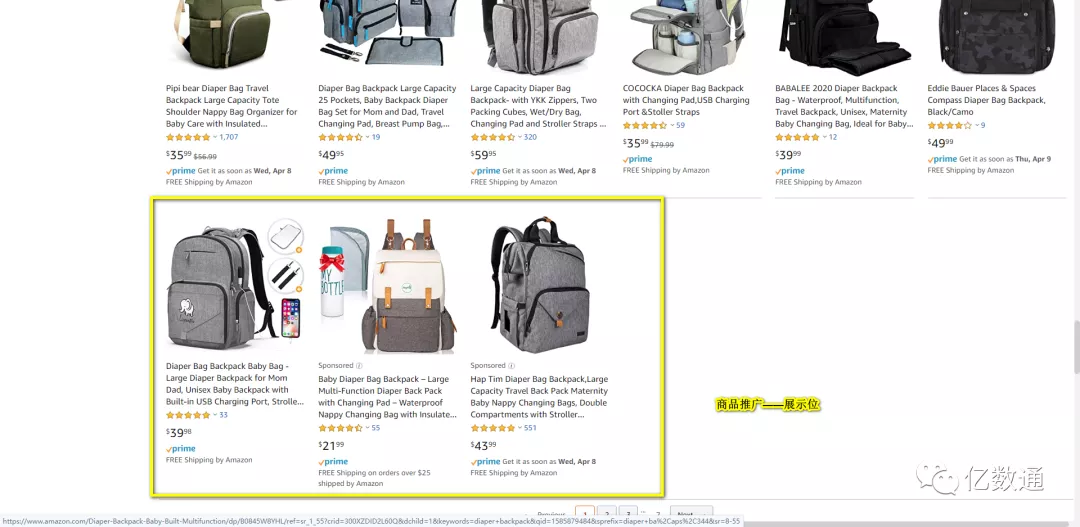Click the star rating of COCOCKA Diaper Bag Backpack
Viewport: 1080px width, 527px height.
click(645, 125)
